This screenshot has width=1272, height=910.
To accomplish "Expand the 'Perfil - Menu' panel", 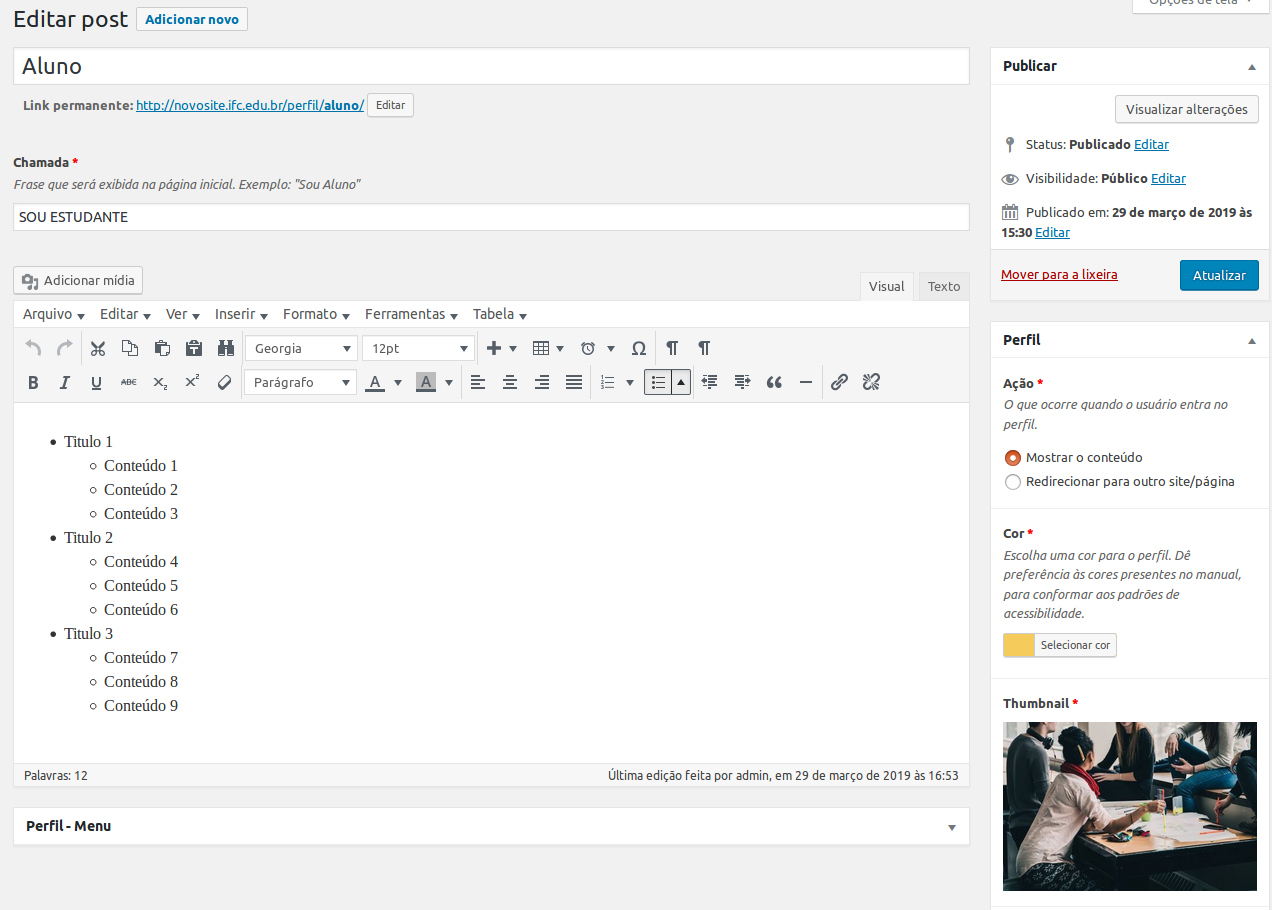I will (951, 827).
